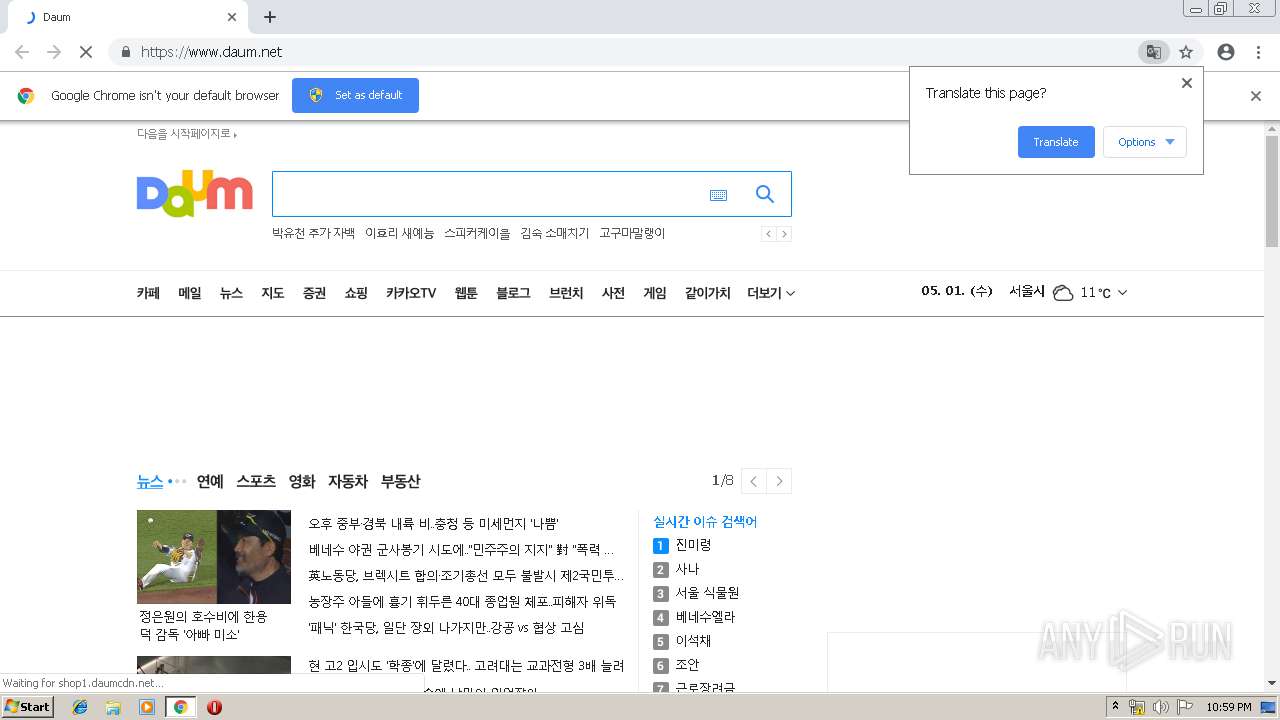Open the 뉴스 navigation item
This screenshot has width=1280, height=720.
[231, 293]
